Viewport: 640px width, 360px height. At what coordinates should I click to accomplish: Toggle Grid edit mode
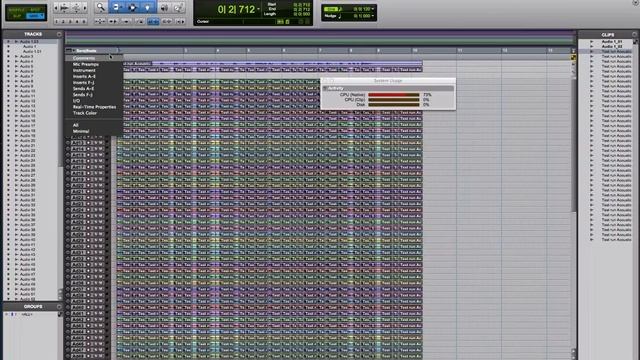[x=36, y=16]
